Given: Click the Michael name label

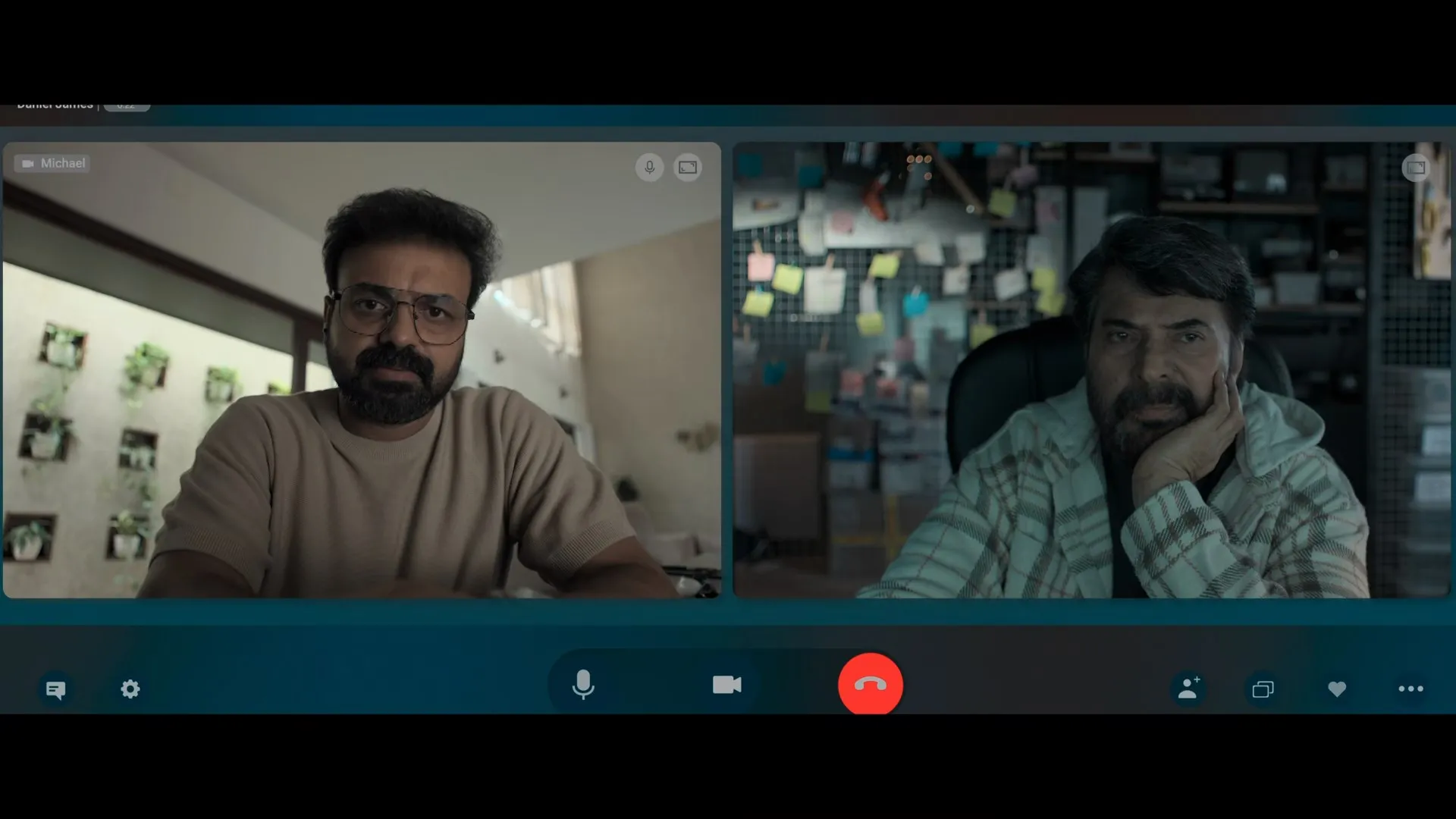Looking at the screenshot, I should pos(52,163).
